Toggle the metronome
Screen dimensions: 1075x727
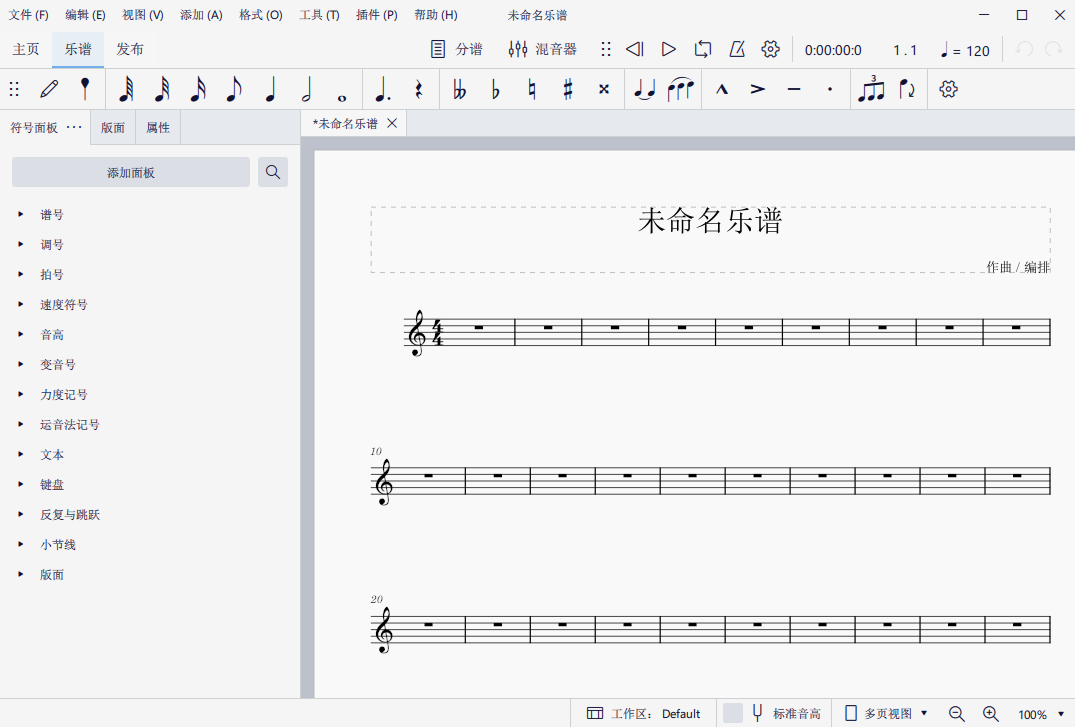pos(737,49)
